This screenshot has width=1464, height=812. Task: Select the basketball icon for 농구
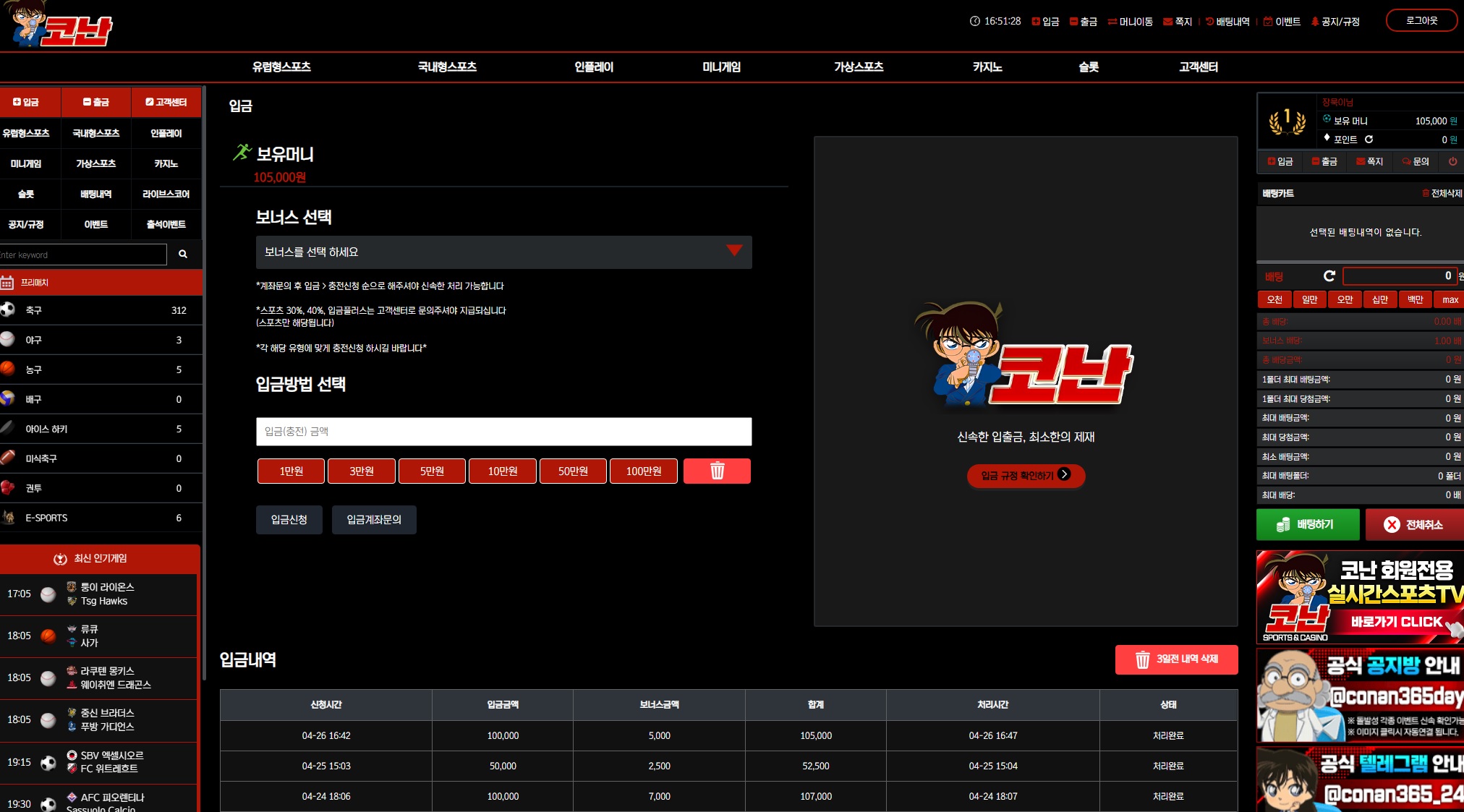[8, 369]
